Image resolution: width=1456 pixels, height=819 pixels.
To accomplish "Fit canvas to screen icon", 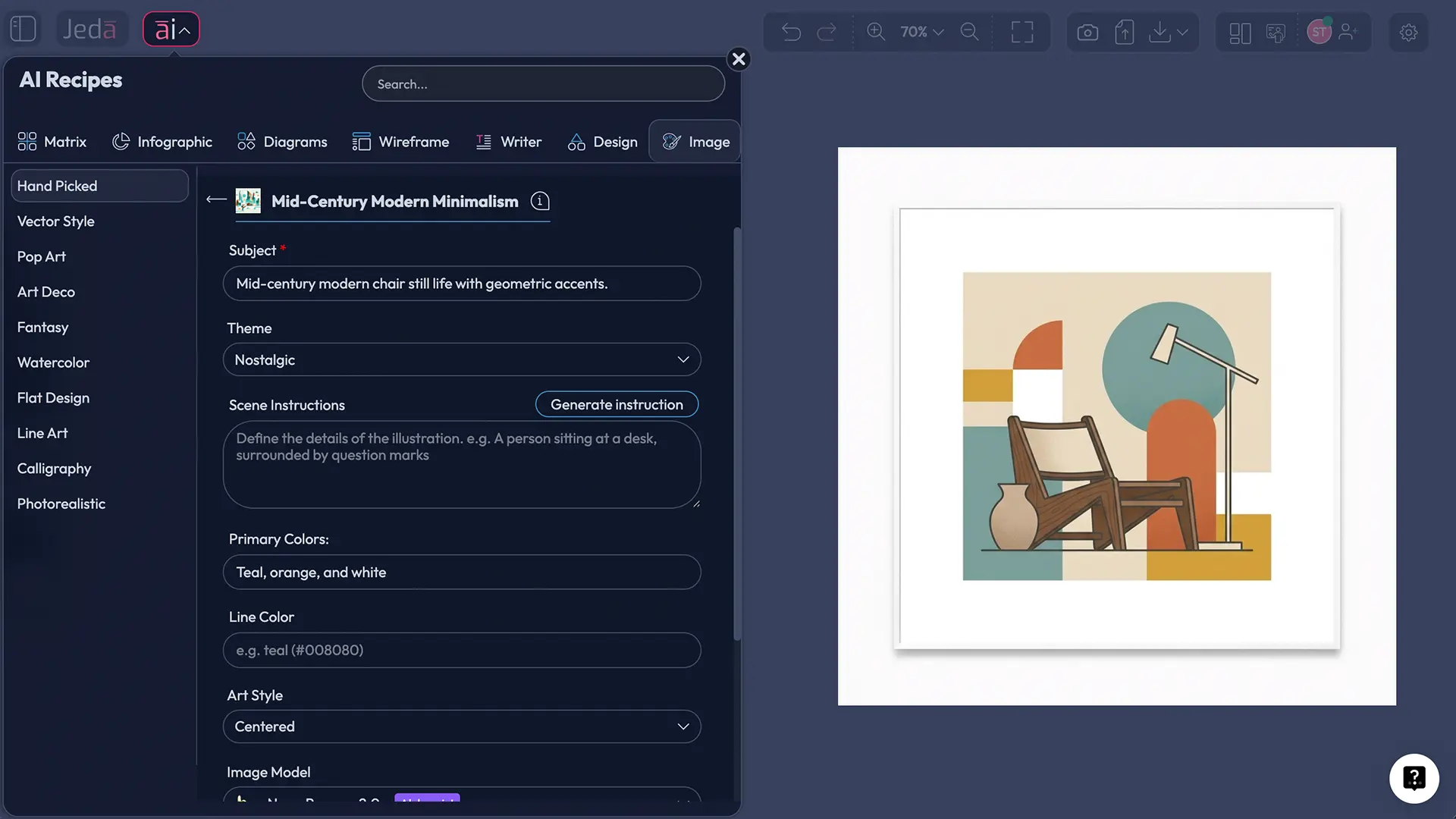I will (x=1022, y=32).
